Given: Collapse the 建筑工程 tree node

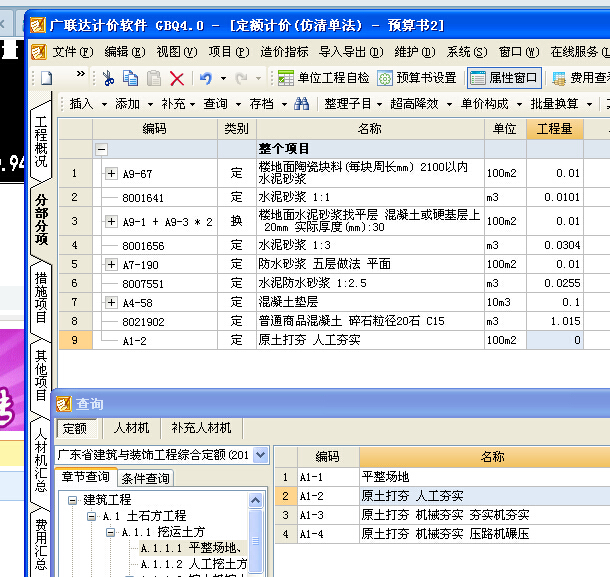Looking at the screenshot, I should [x=72, y=500].
